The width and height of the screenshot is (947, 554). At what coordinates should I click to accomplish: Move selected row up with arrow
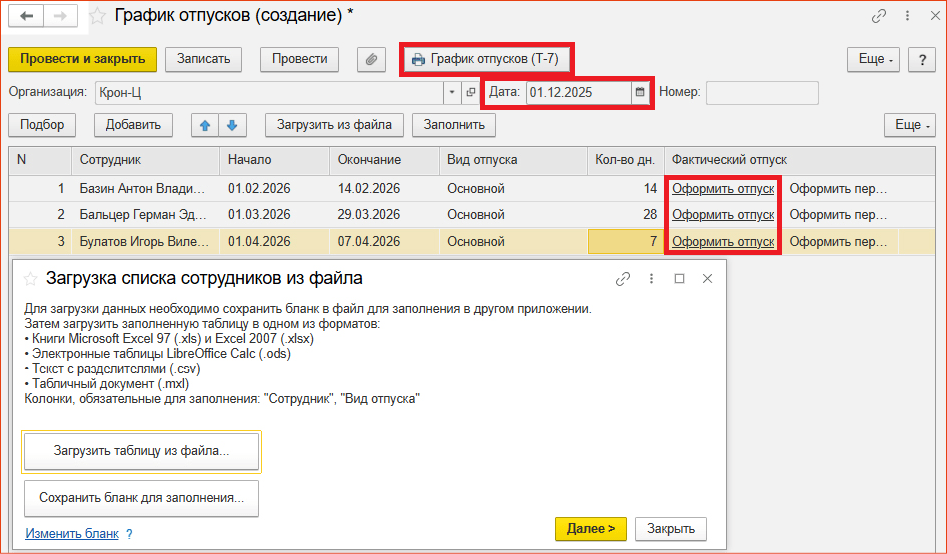coord(205,125)
